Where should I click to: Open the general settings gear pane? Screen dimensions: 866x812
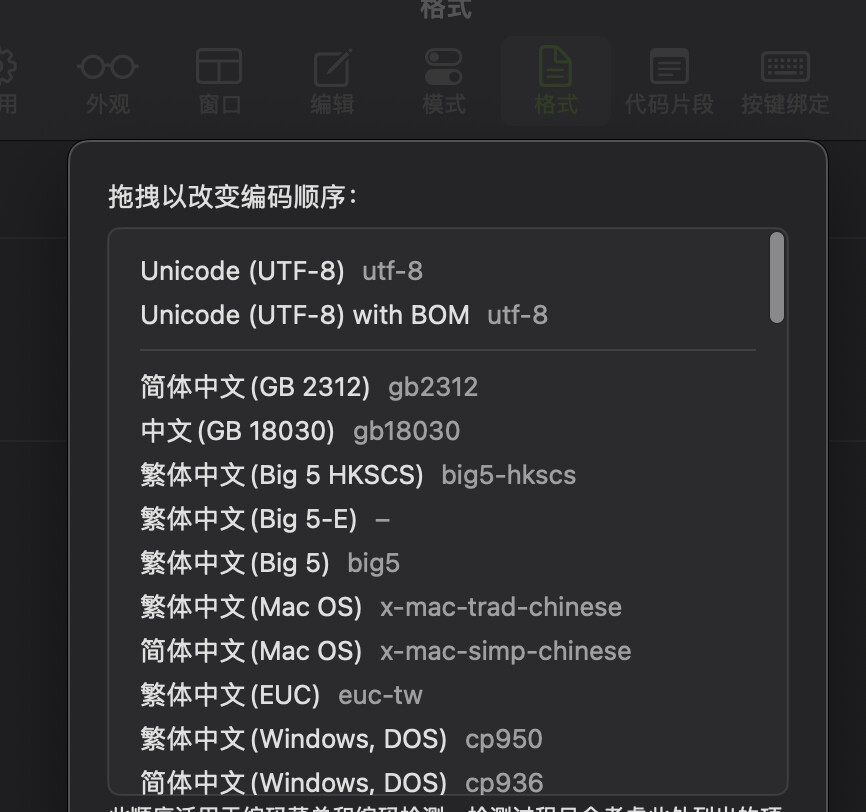(x=7, y=82)
